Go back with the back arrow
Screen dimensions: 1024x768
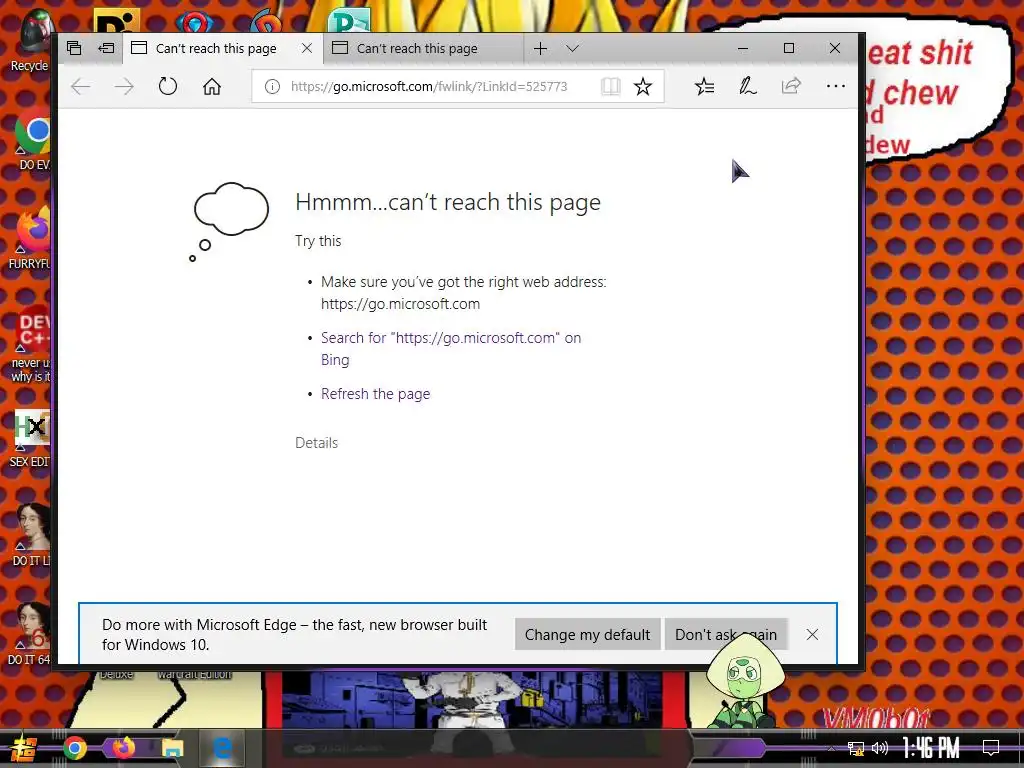click(80, 86)
